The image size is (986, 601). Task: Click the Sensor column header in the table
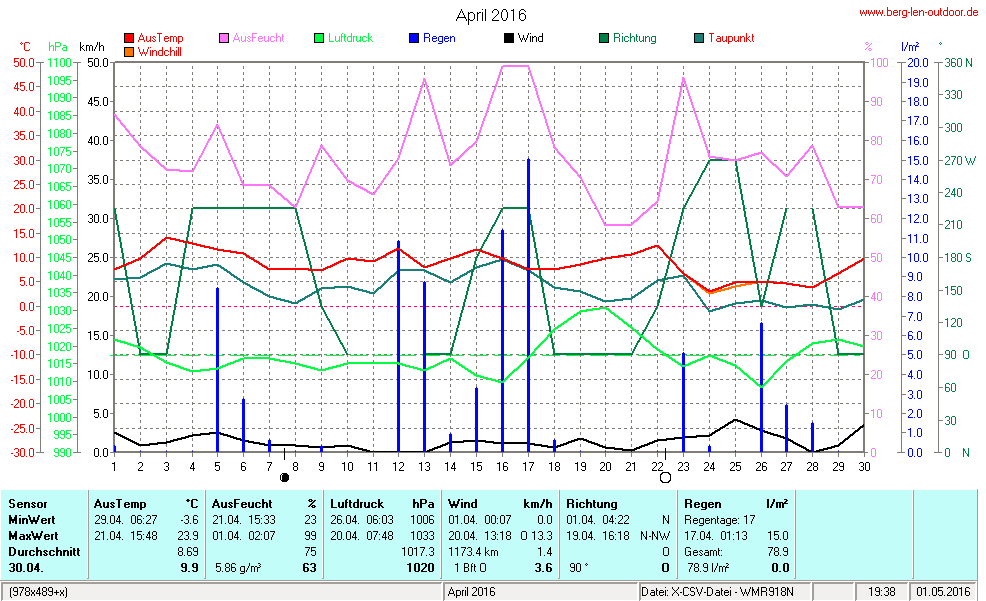pos(28,504)
